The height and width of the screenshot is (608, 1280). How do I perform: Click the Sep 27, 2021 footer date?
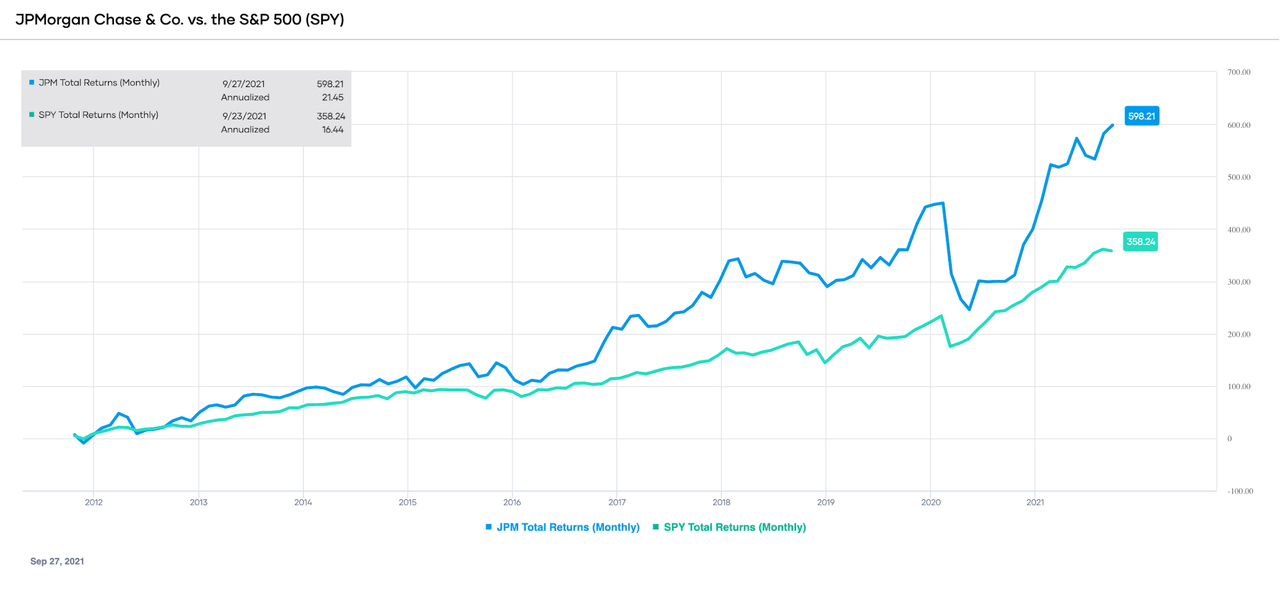point(57,562)
